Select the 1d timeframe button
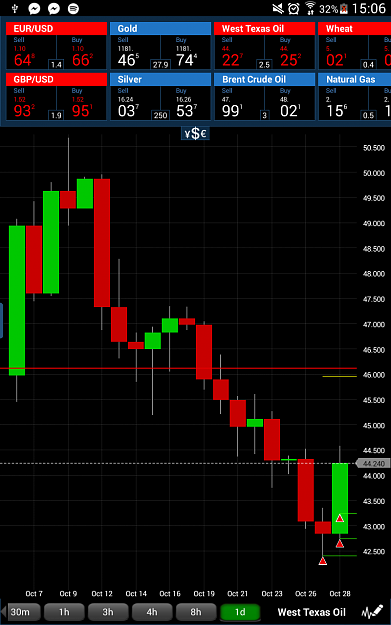The image size is (391, 625). click(x=240, y=612)
